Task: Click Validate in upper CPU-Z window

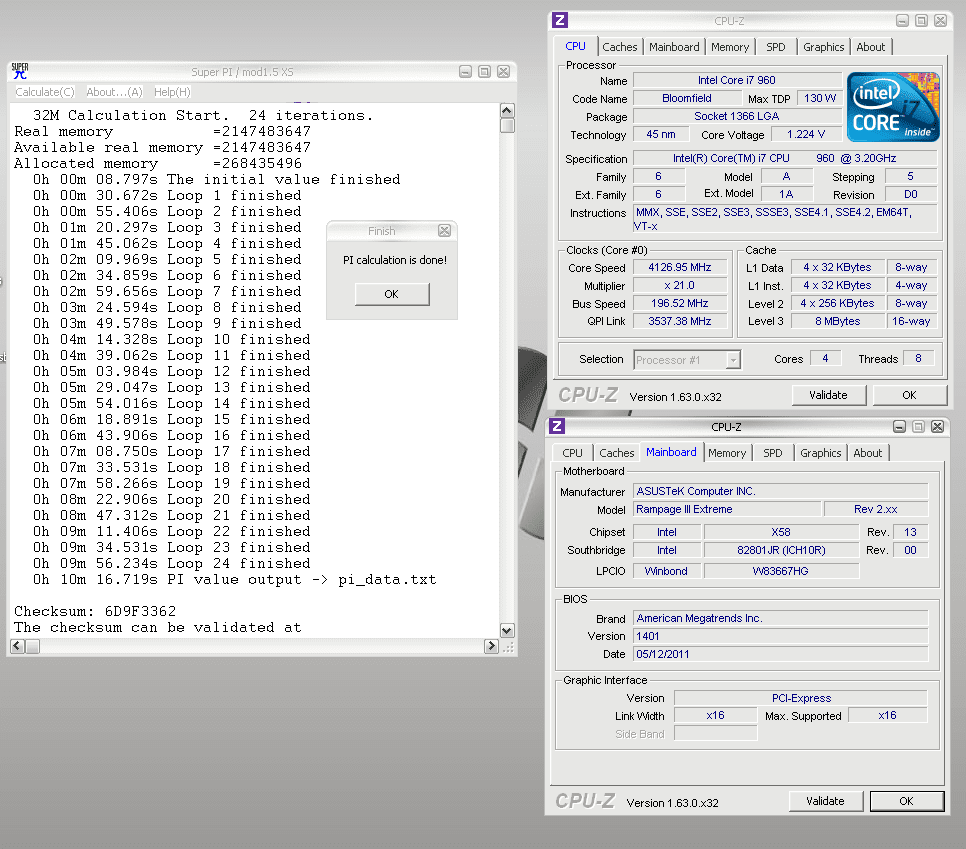Action: 829,395
